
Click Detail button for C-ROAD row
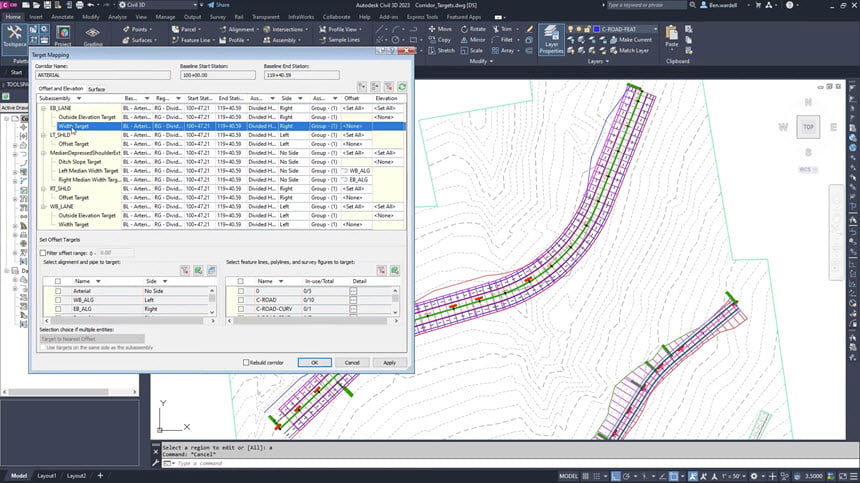[353, 300]
